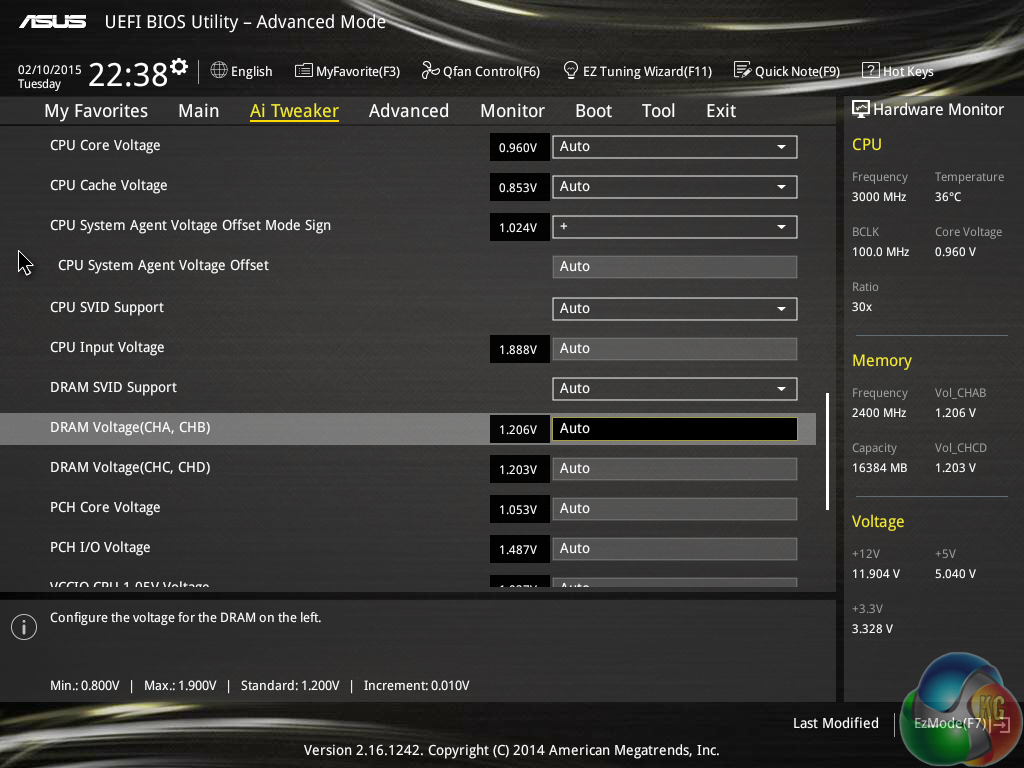Click the vertical scrollbar of settings list

[x=827, y=451]
